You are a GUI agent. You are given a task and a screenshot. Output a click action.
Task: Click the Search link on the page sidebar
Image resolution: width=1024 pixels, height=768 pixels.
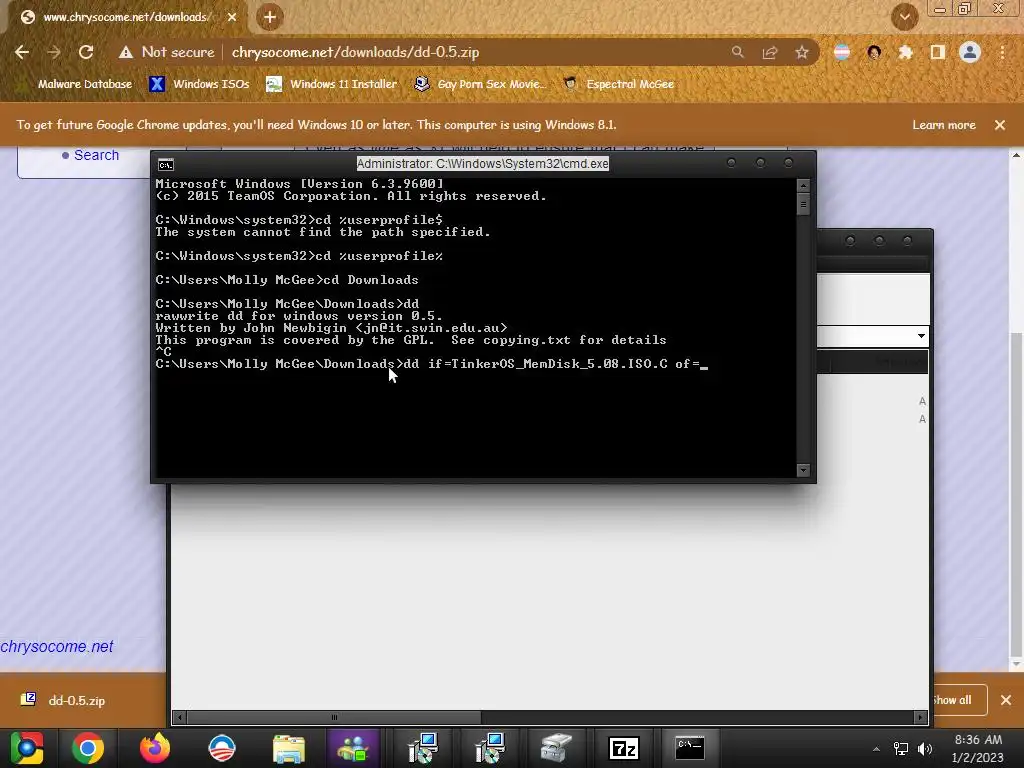point(96,155)
